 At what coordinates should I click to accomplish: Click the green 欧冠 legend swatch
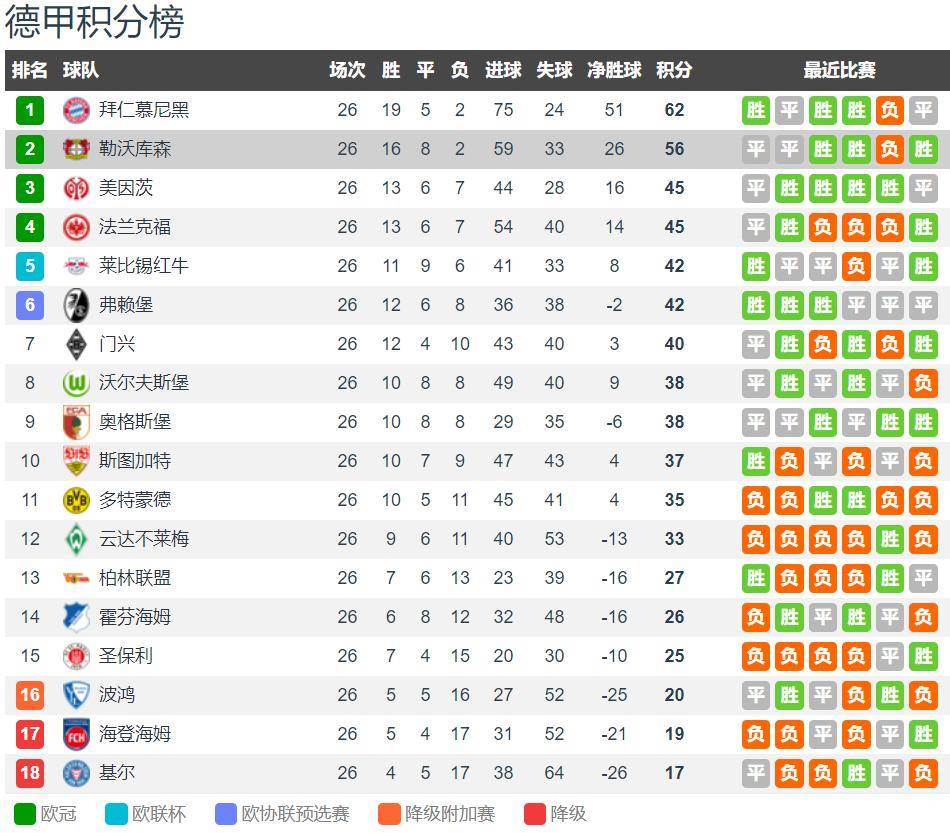[25, 814]
